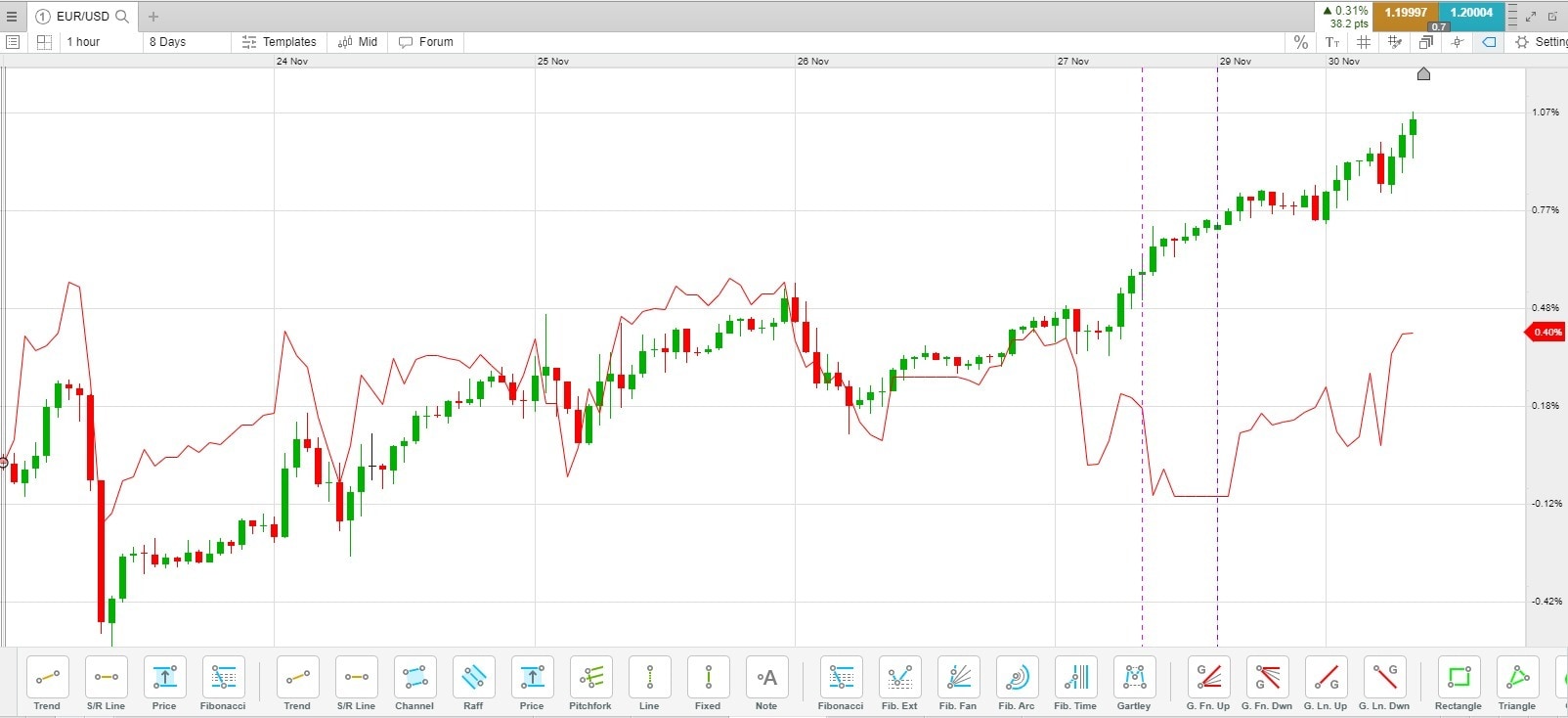
Task: Click the EUR/USD instrument search field
Action: [x=83, y=16]
